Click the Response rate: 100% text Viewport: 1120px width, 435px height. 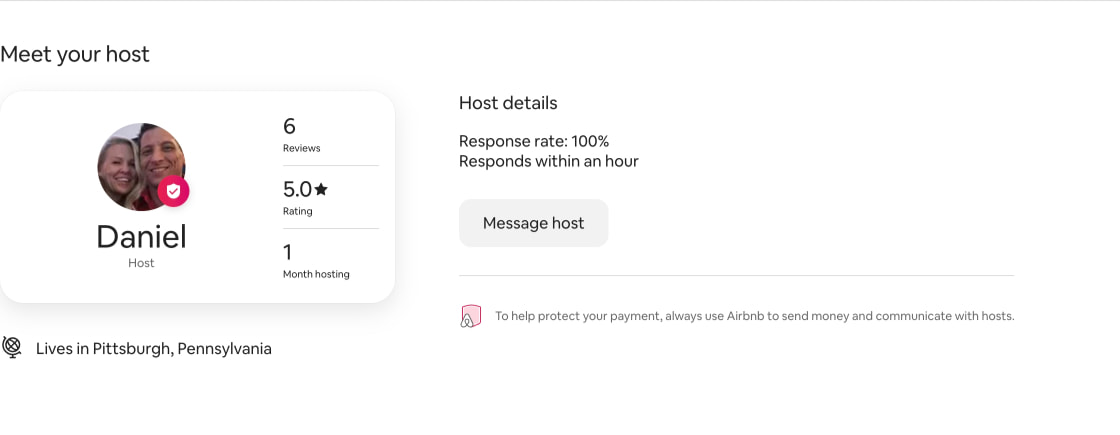[x=534, y=141]
